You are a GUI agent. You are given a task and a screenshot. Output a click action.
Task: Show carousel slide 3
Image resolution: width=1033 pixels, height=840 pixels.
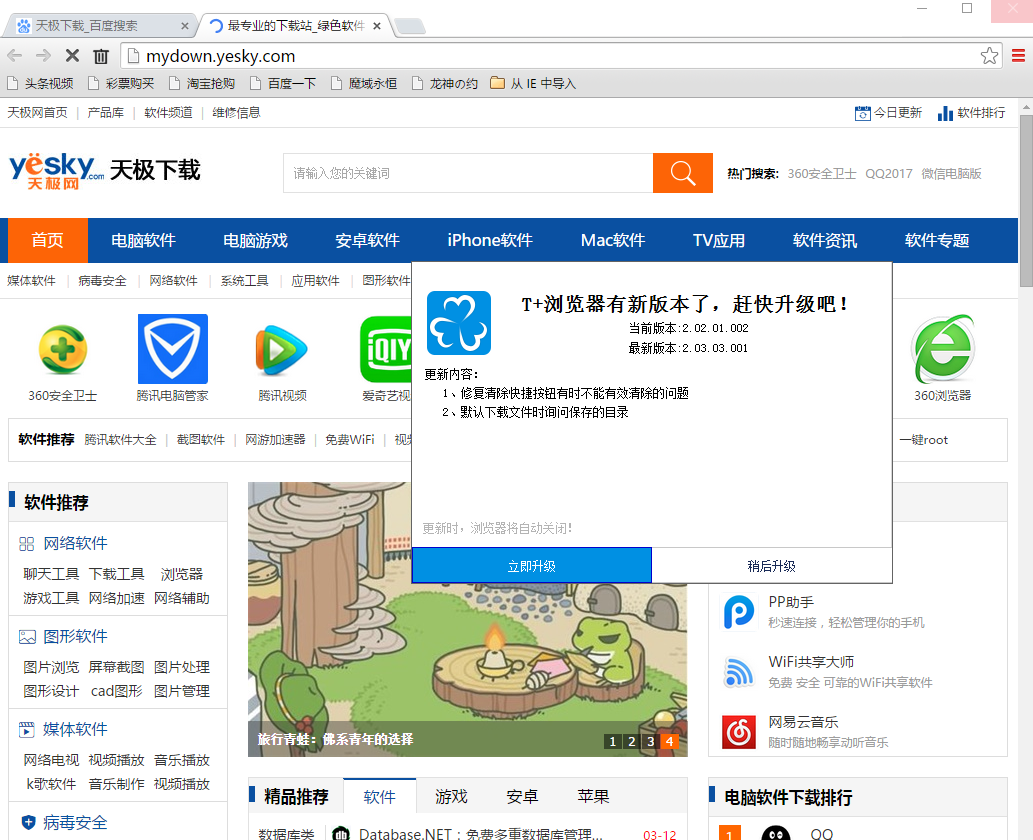pyautogui.click(x=650, y=741)
